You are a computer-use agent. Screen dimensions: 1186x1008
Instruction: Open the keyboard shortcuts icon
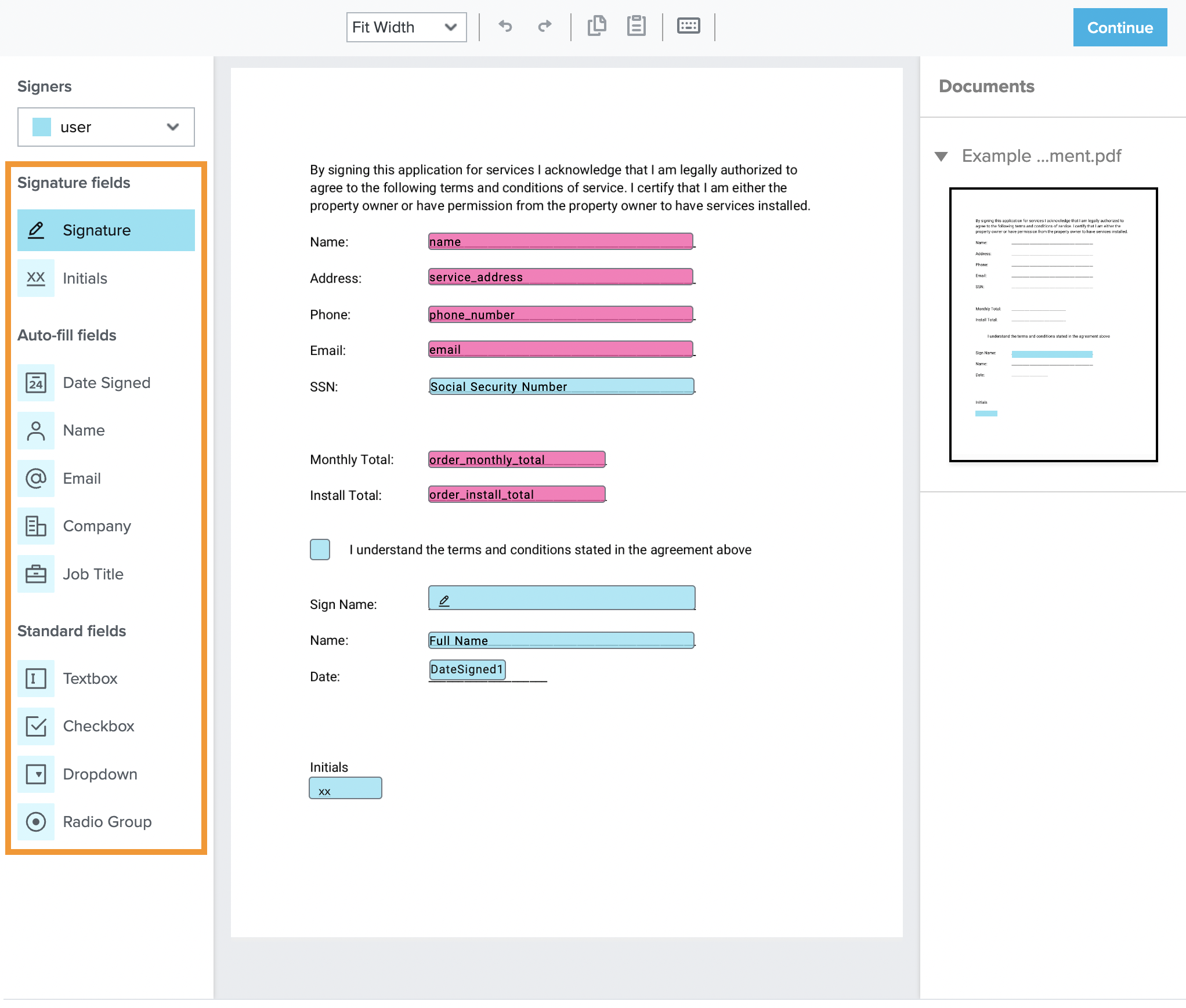click(x=688, y=26)
